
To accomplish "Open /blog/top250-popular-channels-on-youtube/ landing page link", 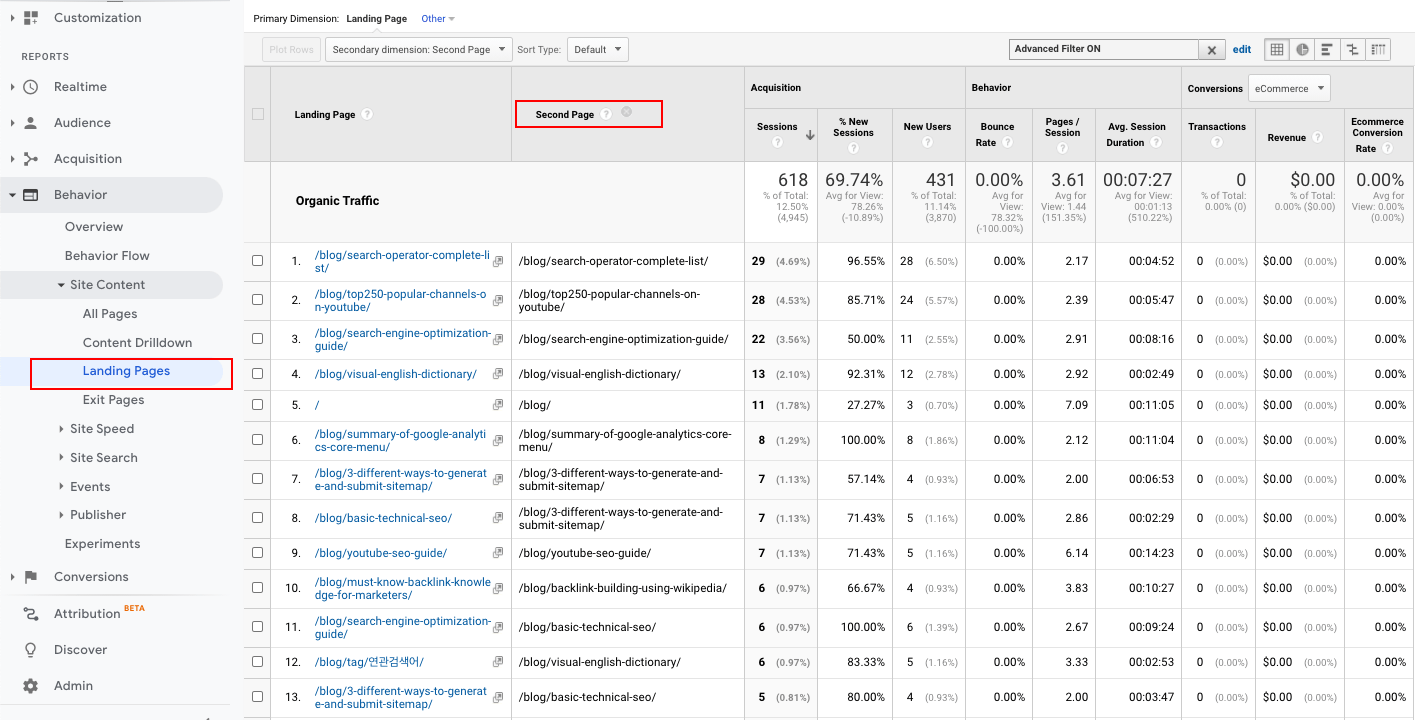I will coord(401,301).
